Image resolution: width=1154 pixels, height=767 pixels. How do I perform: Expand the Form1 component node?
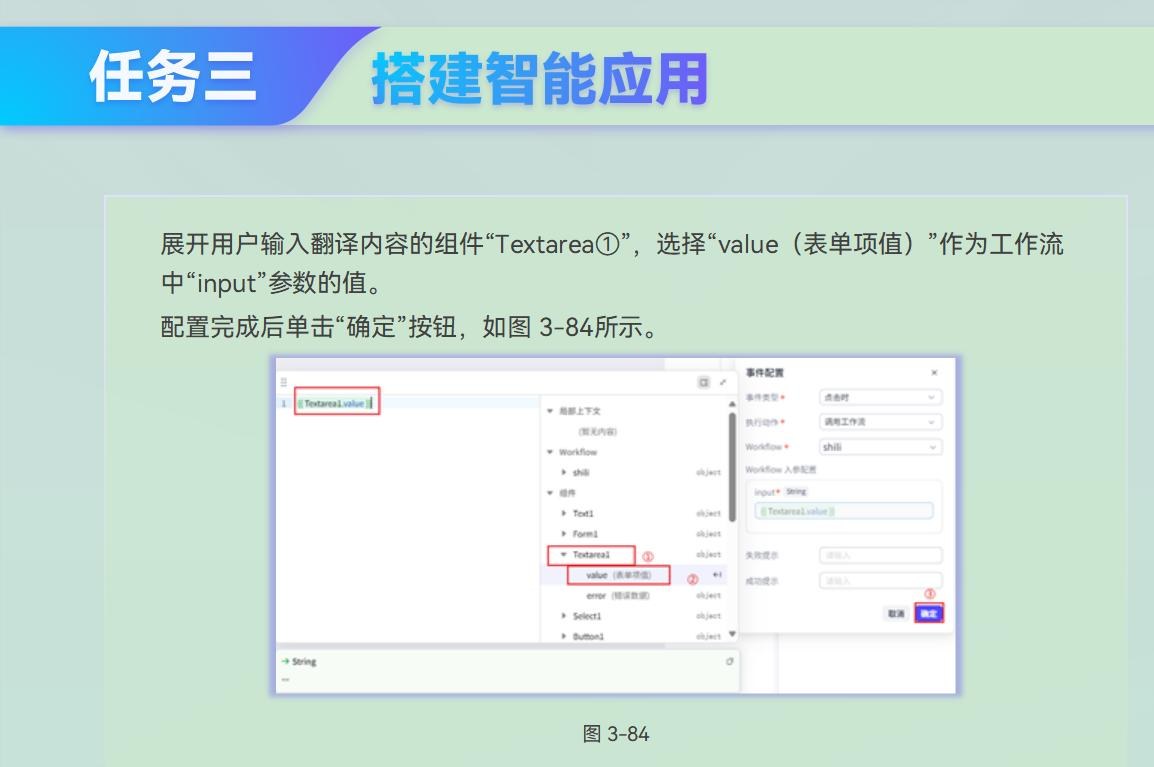pyautogui.click(x=564, y=534)
